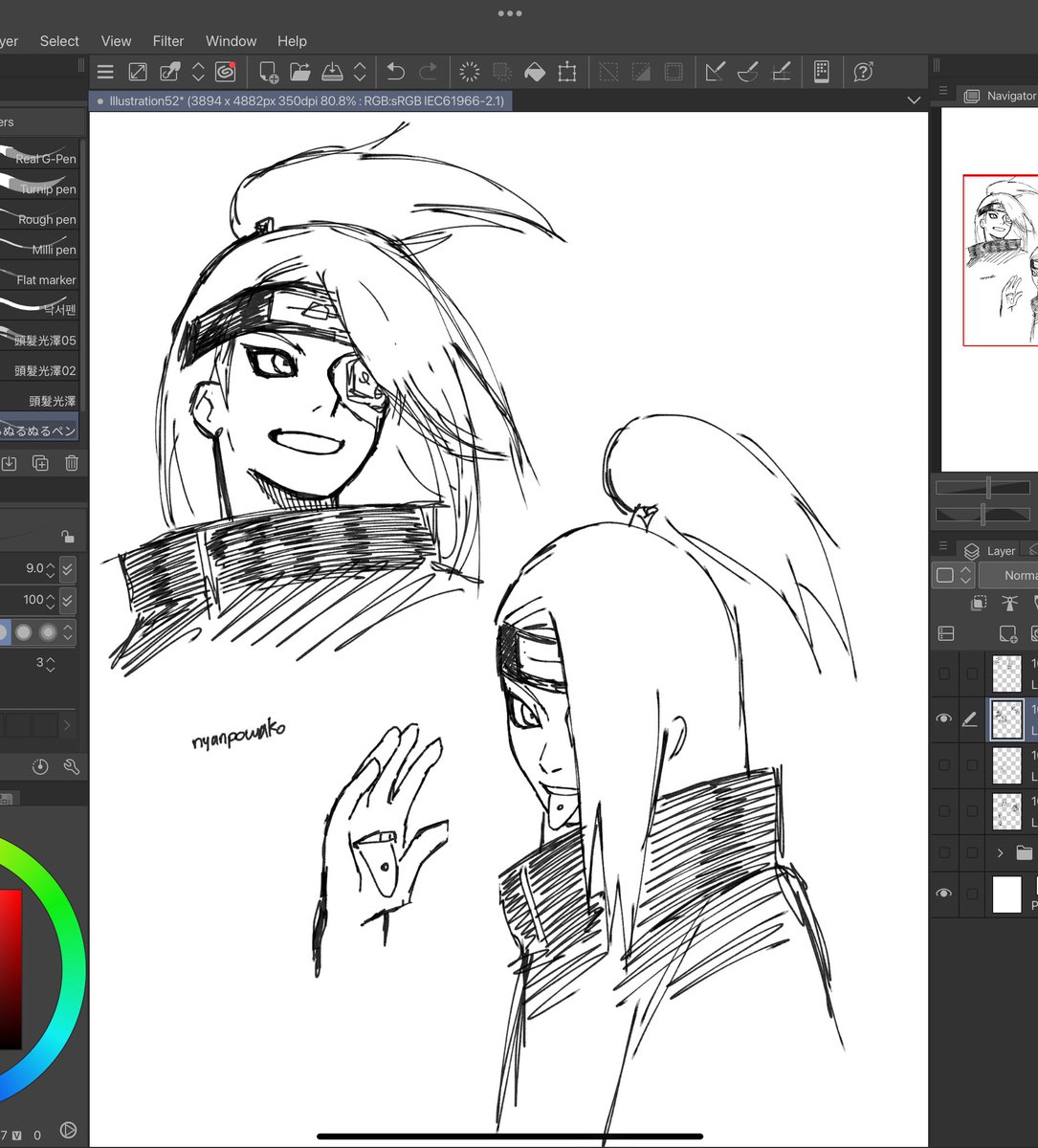
Task: Open the hamburger menu in command bar
Action: pos(105,72)
